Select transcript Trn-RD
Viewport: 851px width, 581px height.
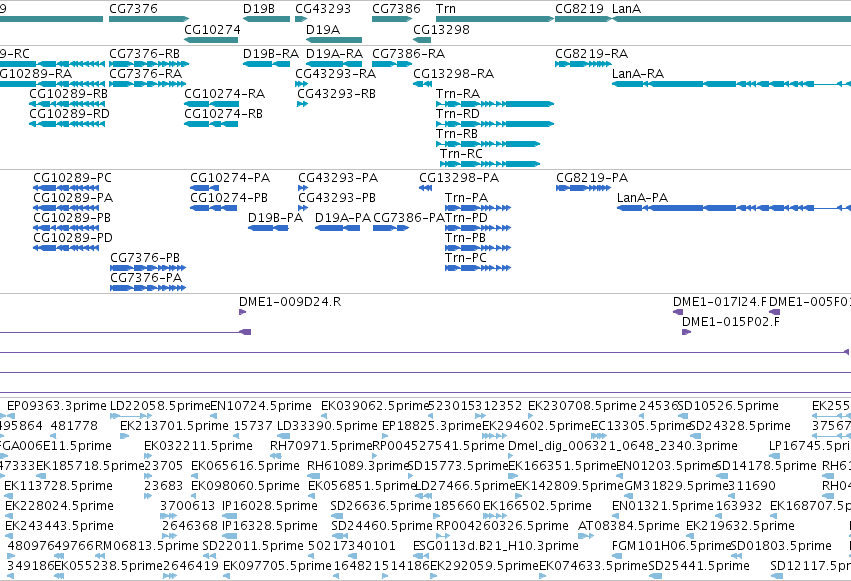click(x=458, y=114)
